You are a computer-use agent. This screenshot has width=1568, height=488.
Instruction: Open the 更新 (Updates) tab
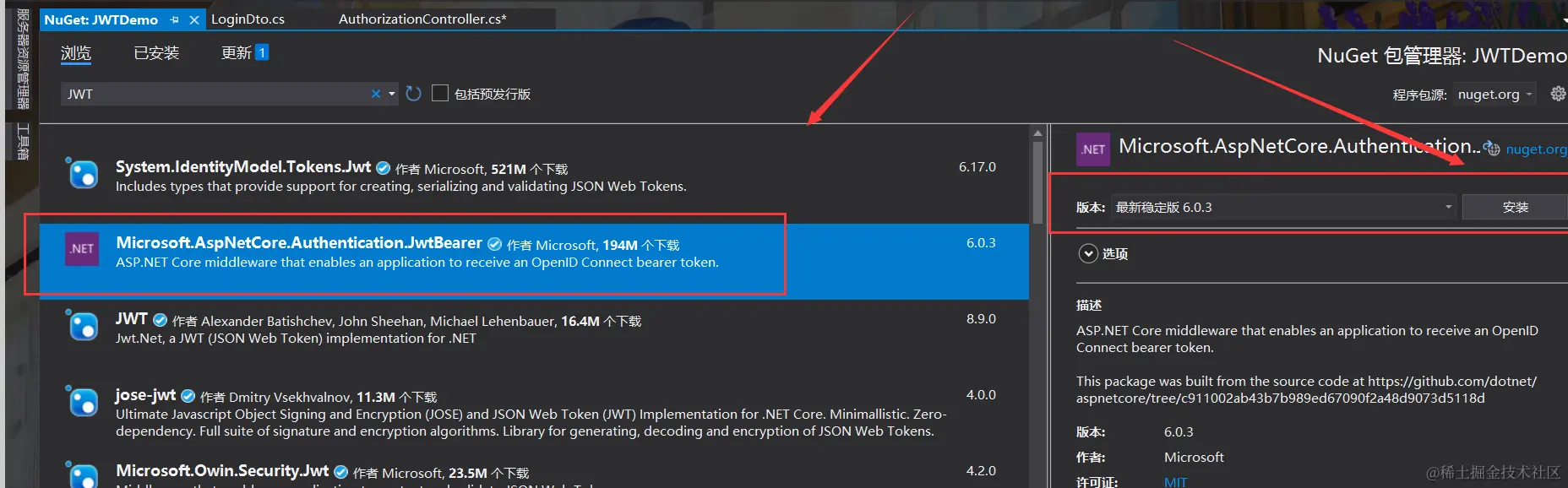(x=237, y=53)
